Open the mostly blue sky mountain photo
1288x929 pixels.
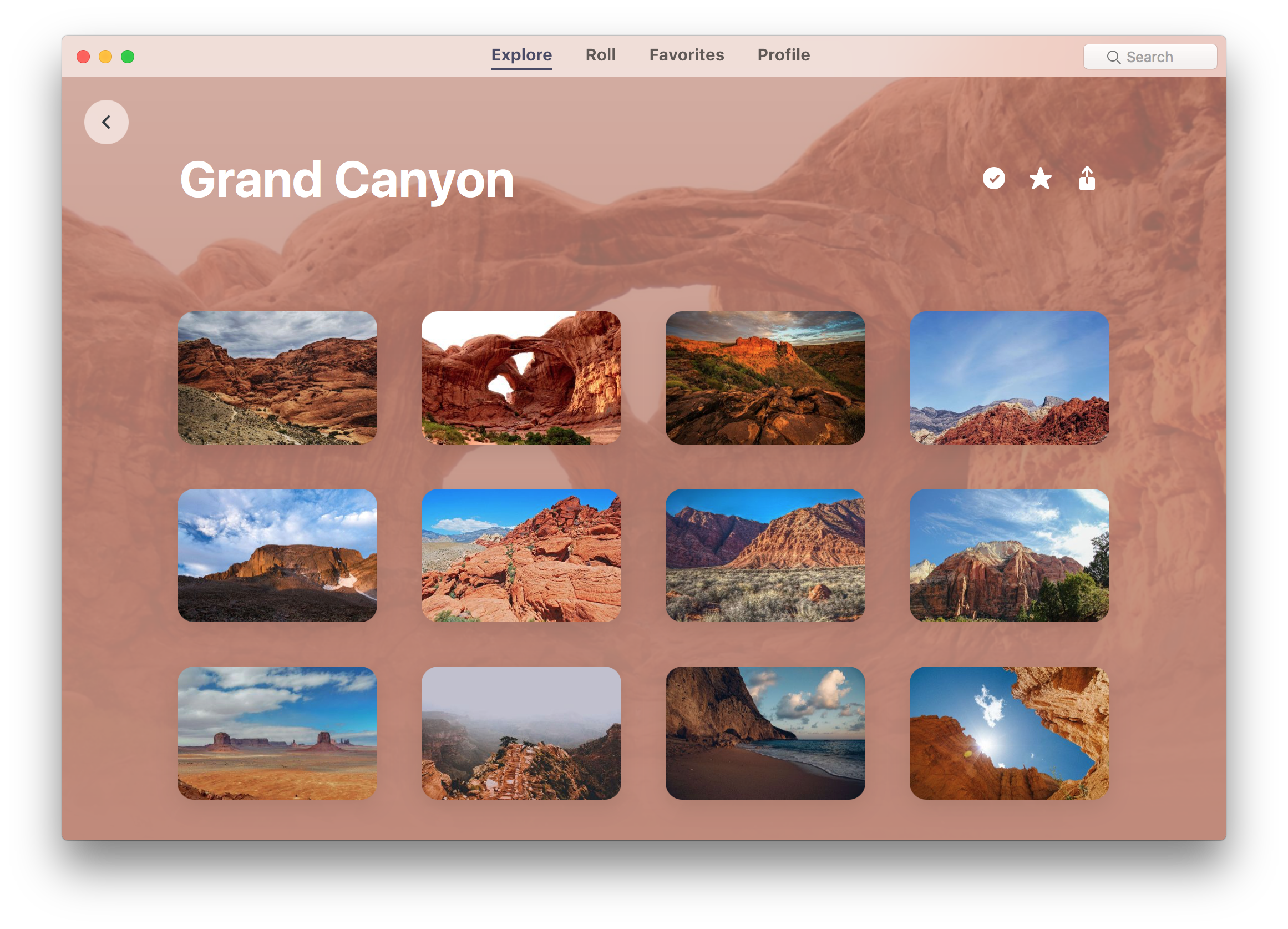pos(1008,378)
